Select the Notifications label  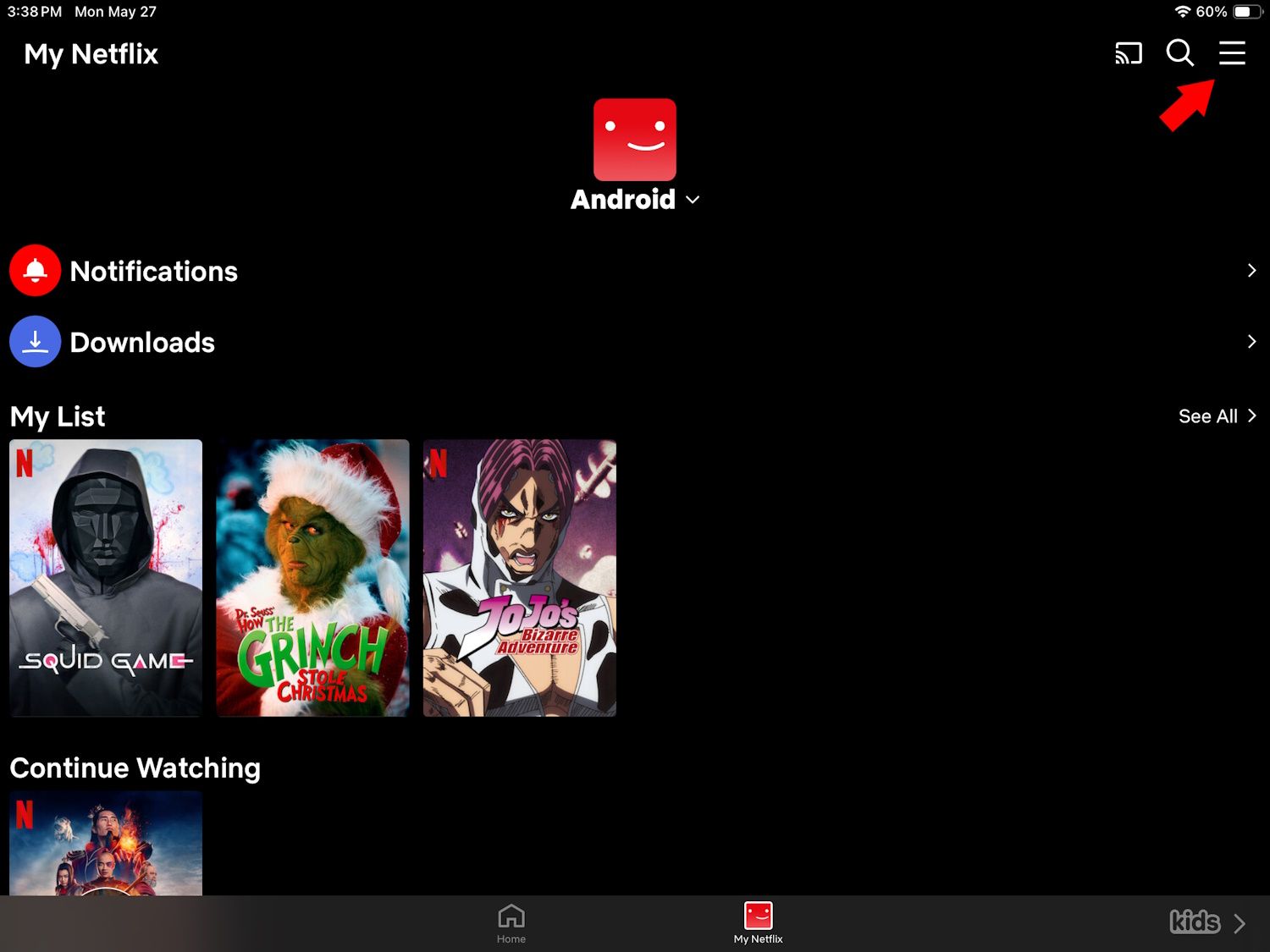[154, 271]
